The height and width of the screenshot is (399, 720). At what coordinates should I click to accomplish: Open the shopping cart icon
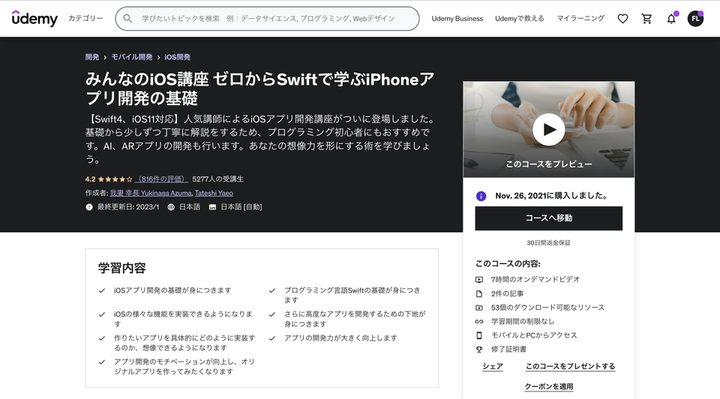pyautogui.click(x=647, y=19)
